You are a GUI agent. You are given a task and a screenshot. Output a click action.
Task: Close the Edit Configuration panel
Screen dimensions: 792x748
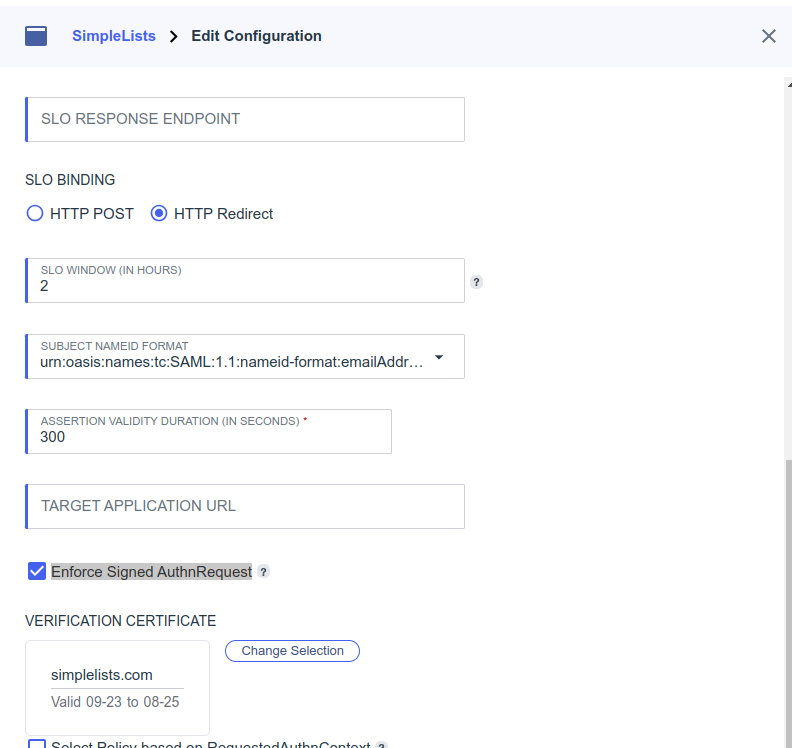tap(768, 36)
